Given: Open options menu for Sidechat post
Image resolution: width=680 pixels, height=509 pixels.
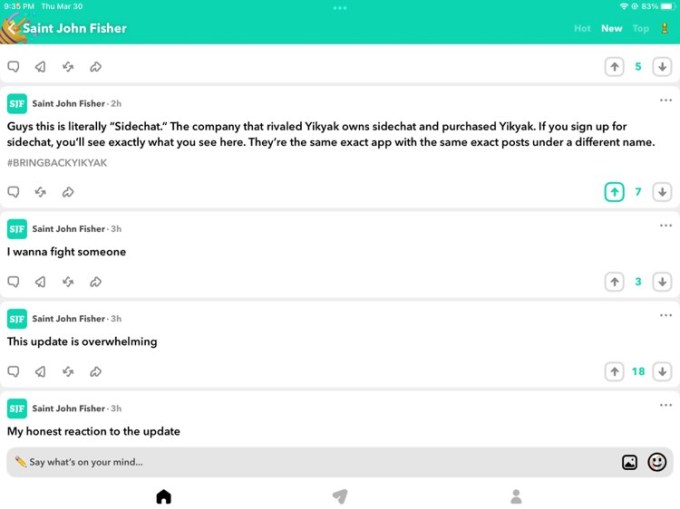Looking at the screenshot, I should tap(666, 100).
